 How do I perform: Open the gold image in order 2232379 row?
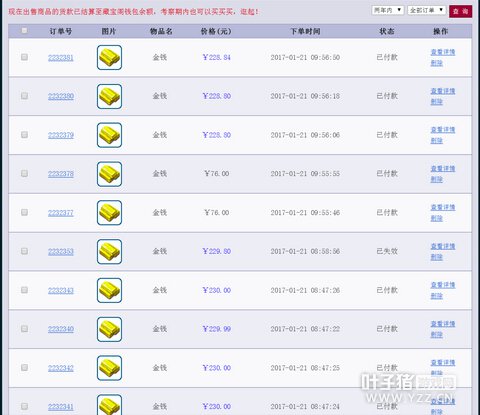pos(109,135)
